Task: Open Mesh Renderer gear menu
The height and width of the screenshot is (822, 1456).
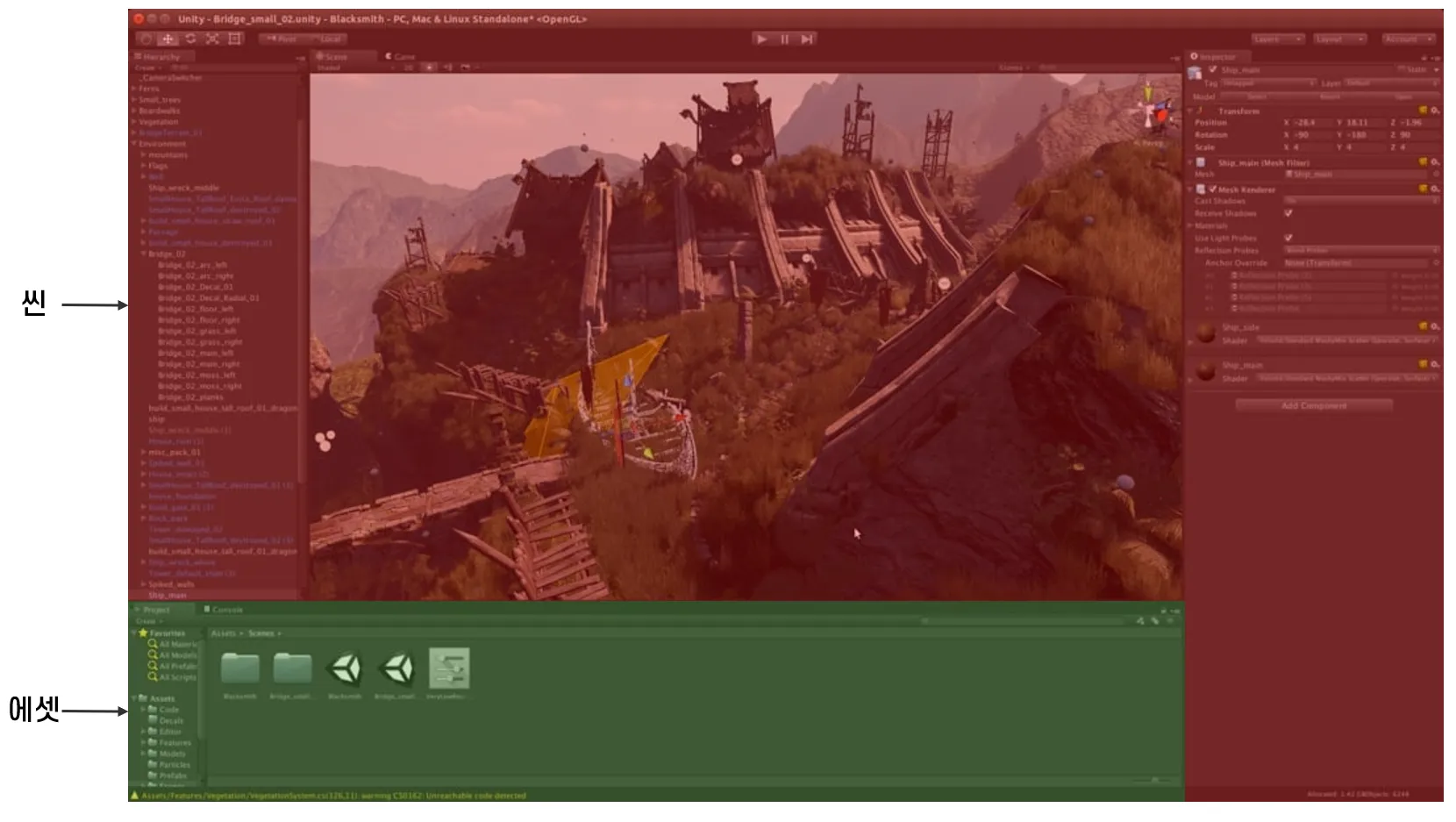Action: click(x=1435, y=189)
